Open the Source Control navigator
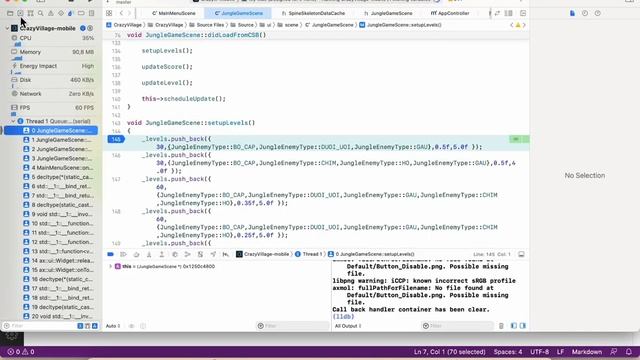Screen dimensions: 640x360 click(20, 13)
